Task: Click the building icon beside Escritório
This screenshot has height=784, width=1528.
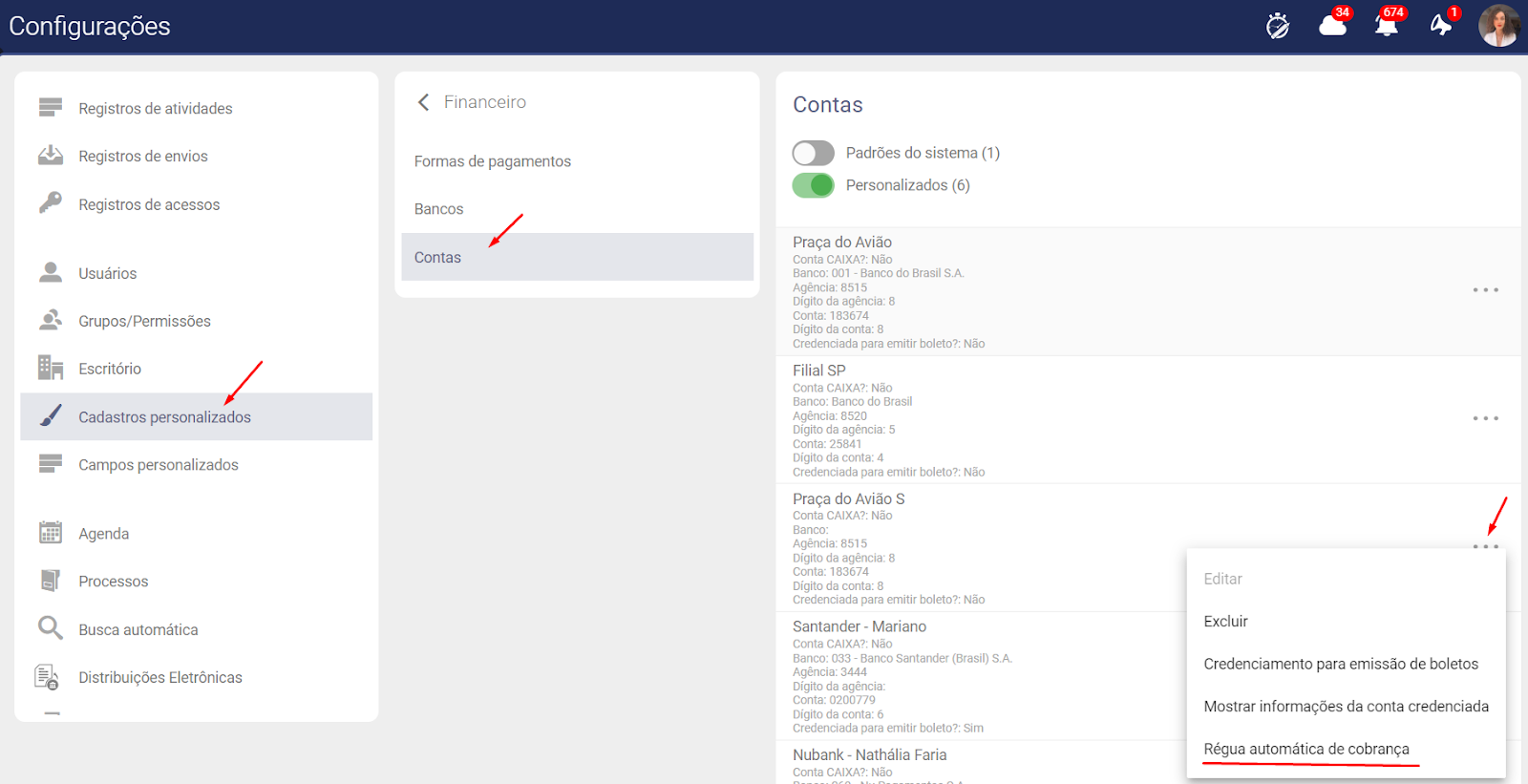Action: tap(51, 368)
